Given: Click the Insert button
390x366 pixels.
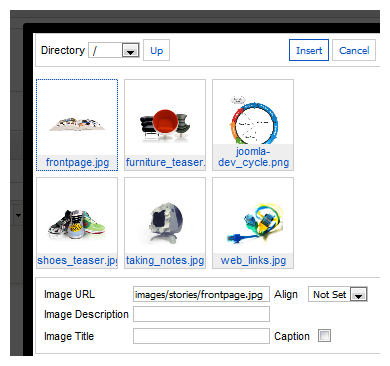Looking at the screenshot, I should [x=309, y=50].
